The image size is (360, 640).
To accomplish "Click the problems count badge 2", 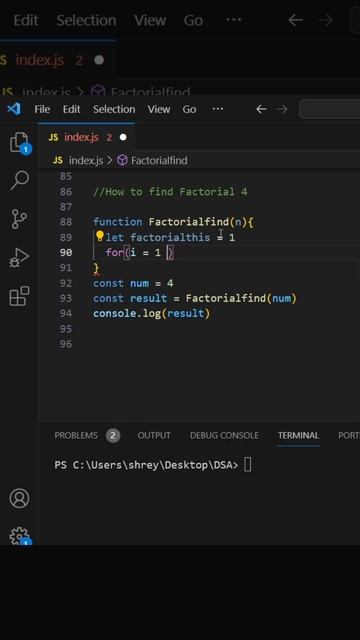I will pos(113,436).
